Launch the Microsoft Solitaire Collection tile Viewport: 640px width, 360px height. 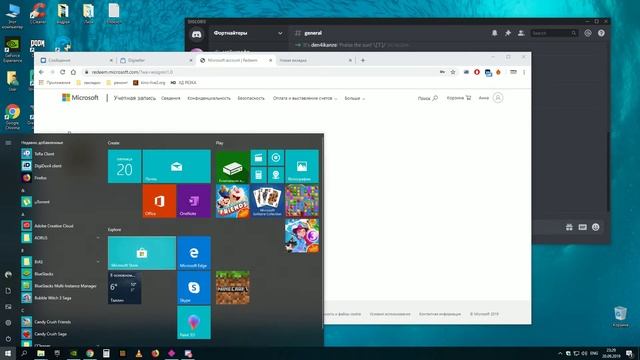coord(267,201)
